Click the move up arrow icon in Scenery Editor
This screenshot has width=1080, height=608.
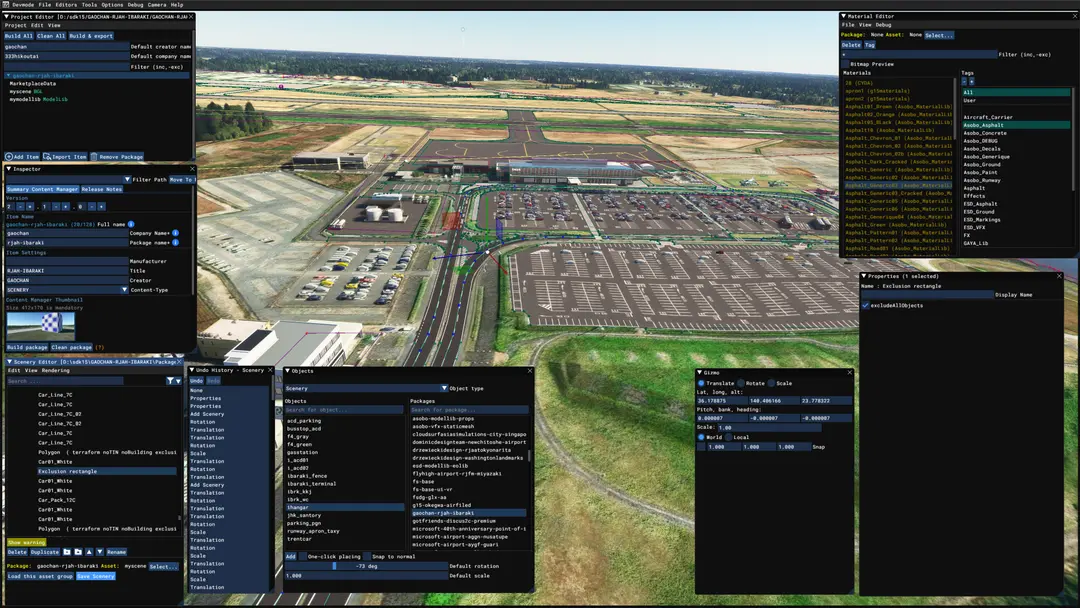pyautogui.click(x=89, y=552)
